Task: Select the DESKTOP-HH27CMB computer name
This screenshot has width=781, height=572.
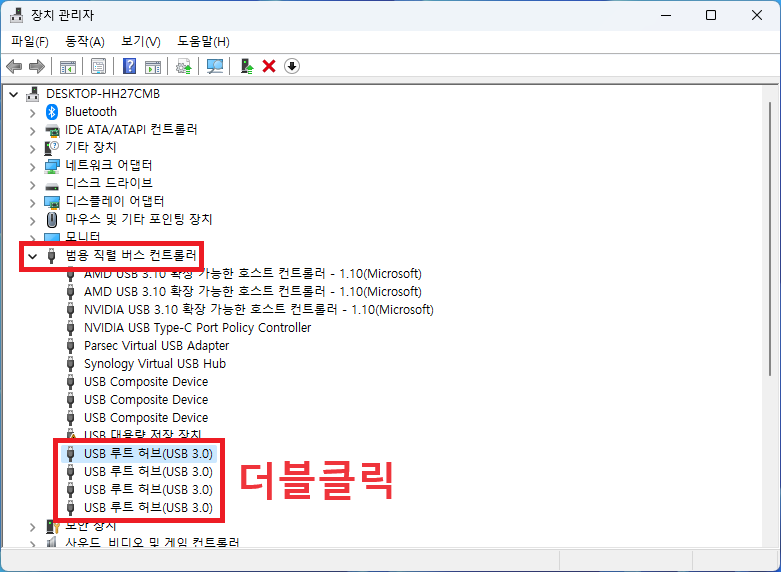Action: [103, 94]
